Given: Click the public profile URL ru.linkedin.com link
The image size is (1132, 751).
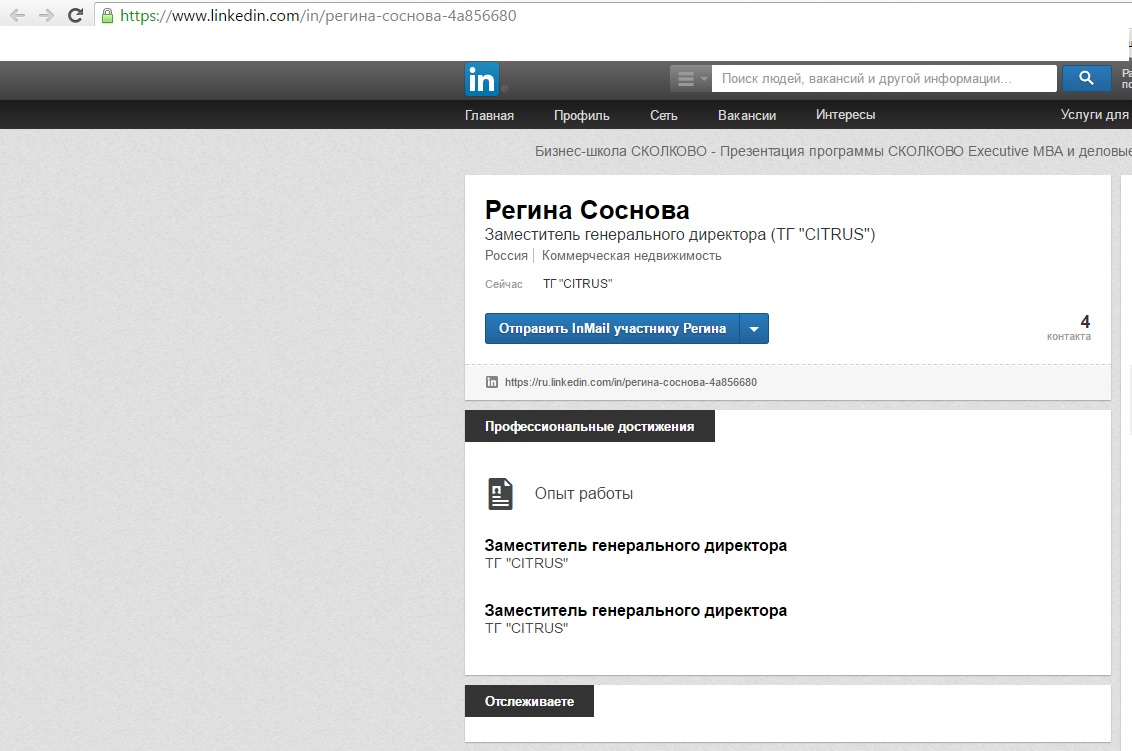Looking at the screenshot, I should pyautogui.click(x=631, y=382).
